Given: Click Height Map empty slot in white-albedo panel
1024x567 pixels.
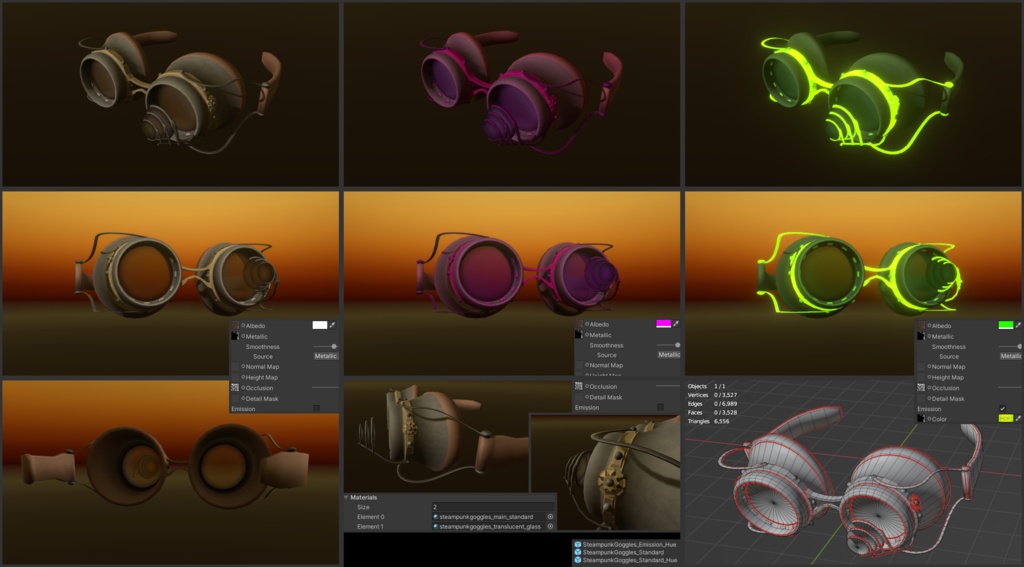Looking at the screenshot, I should tap(235, 377).
